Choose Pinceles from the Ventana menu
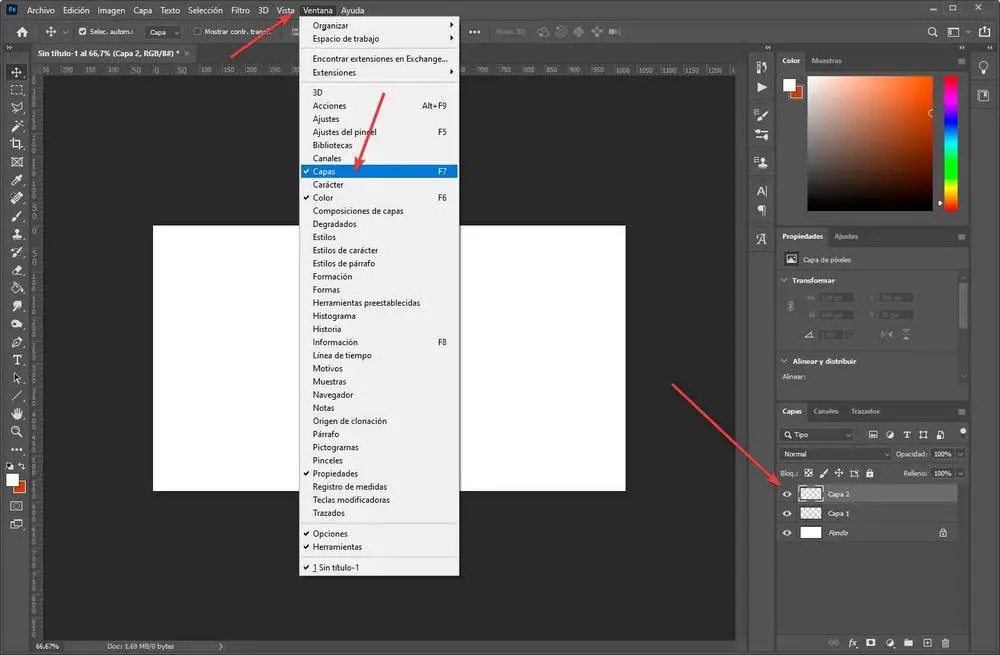 coord(379,460)
